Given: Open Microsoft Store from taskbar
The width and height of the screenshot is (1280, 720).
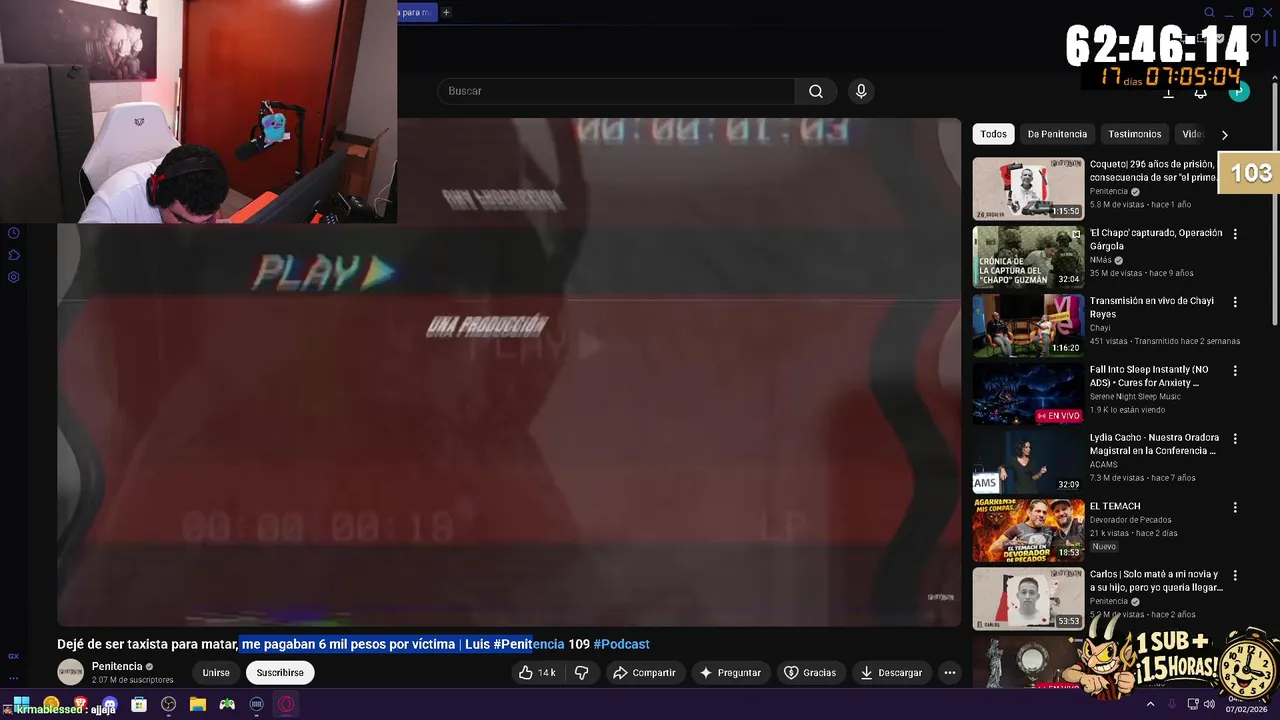Looking at the screenshot, I should 139,704.
